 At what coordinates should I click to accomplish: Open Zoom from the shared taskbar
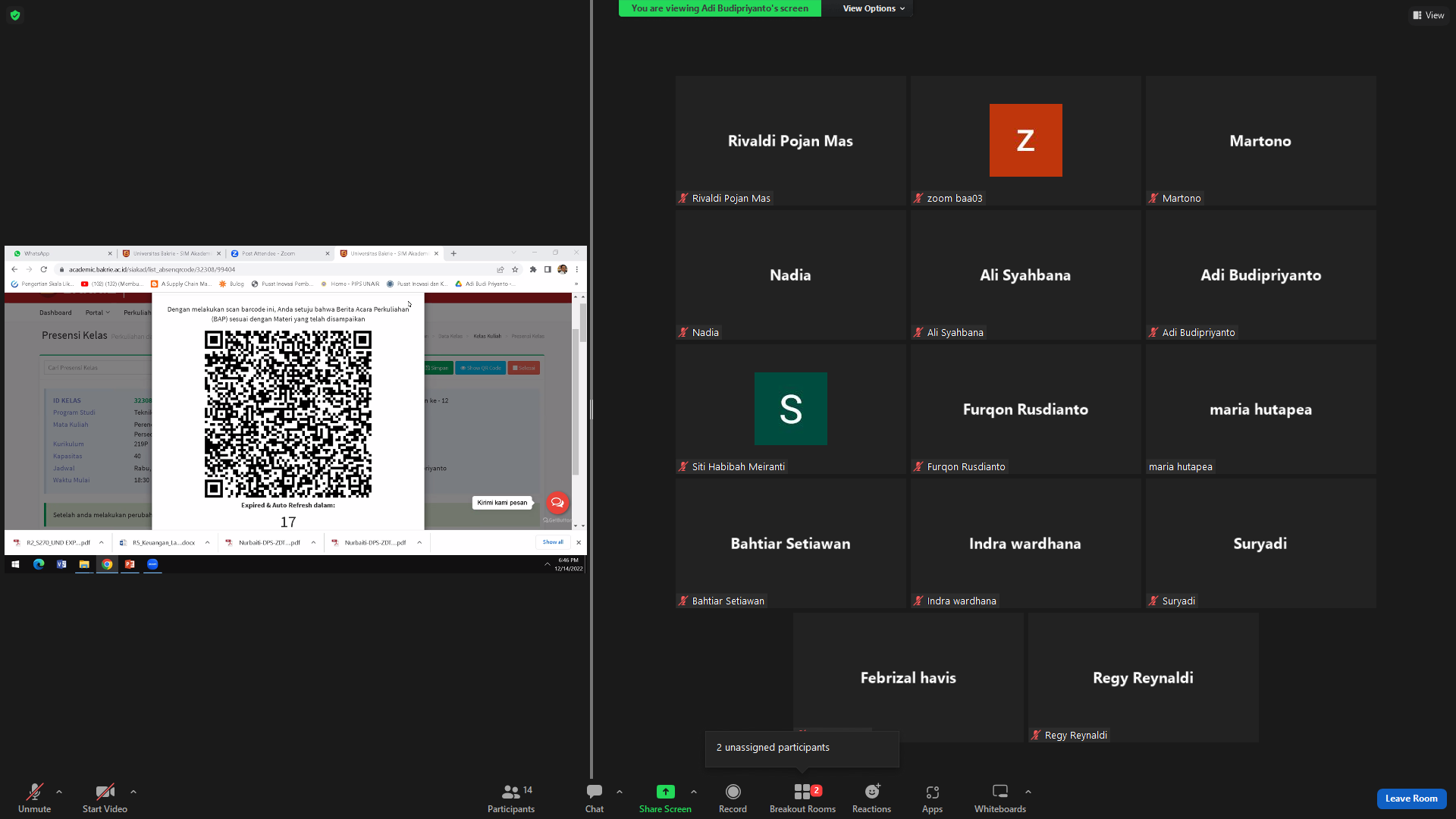tap(152, 564)
